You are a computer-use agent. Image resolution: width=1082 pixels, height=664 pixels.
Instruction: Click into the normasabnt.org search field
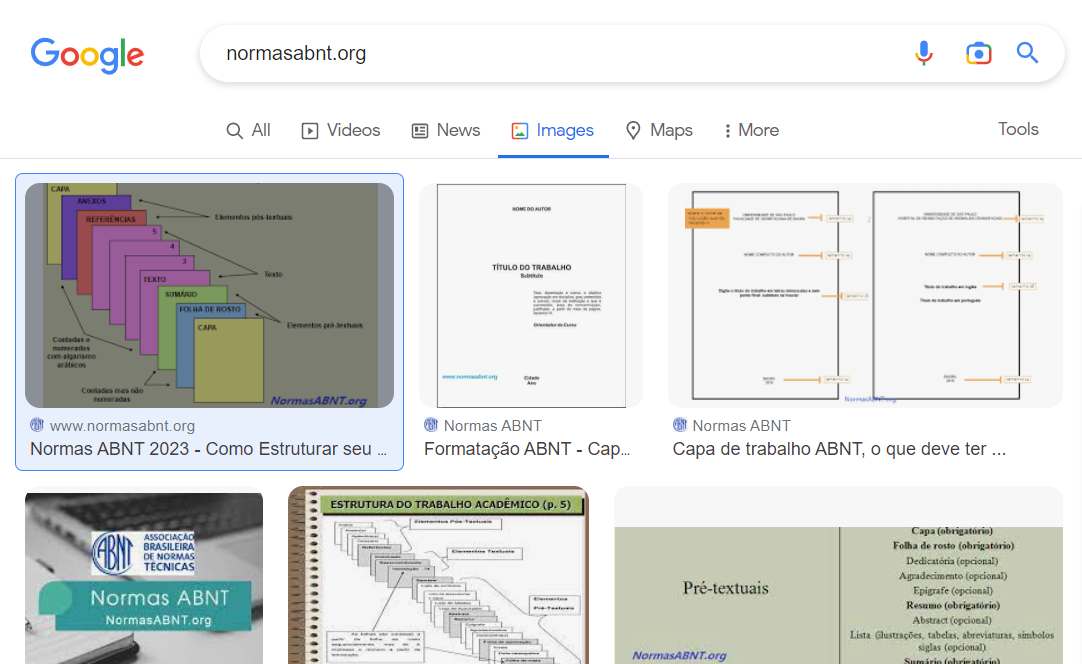click(x=550, y=53)
